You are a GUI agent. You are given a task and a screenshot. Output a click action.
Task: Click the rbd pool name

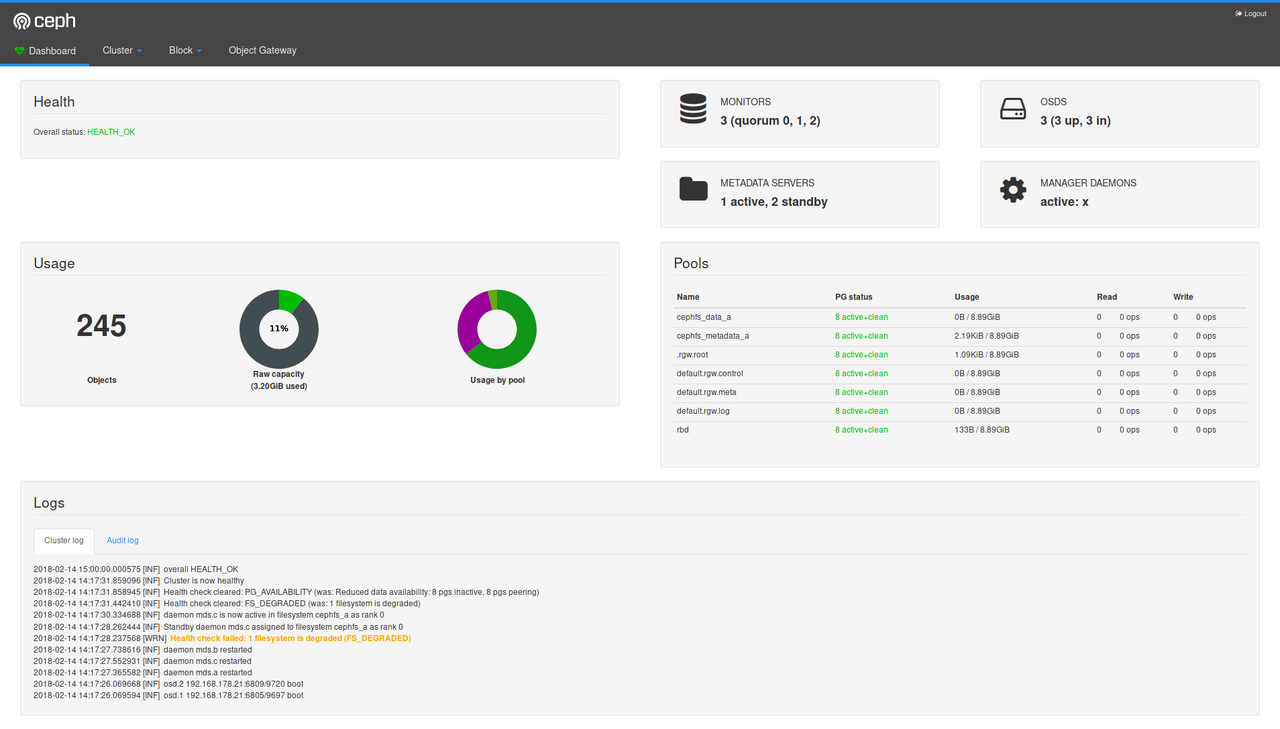click(x=683, y=430)
